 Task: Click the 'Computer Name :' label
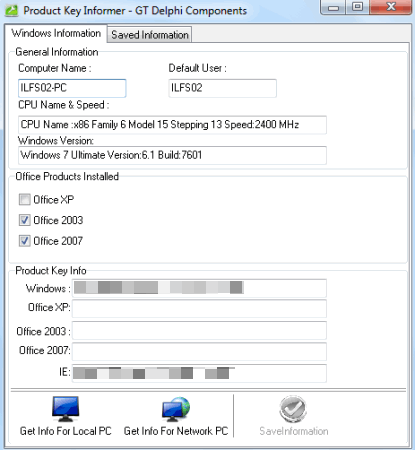coord(55,68)
